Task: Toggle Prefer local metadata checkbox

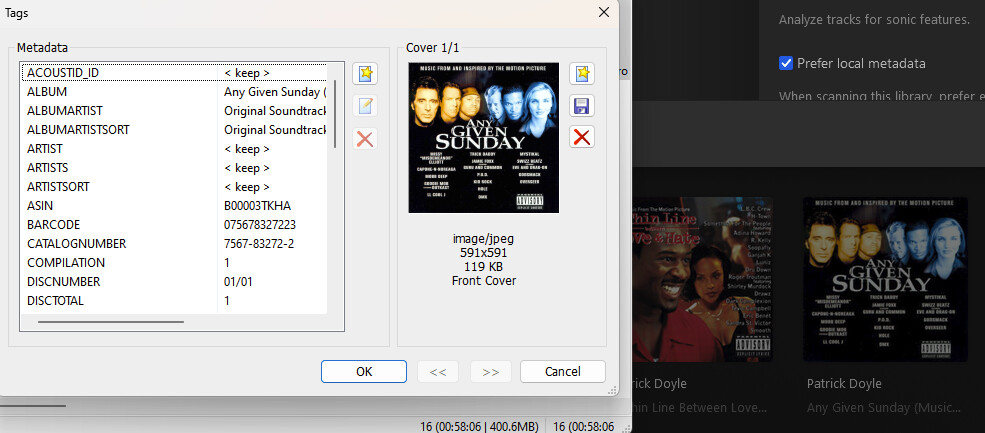Action: [786, 63]
